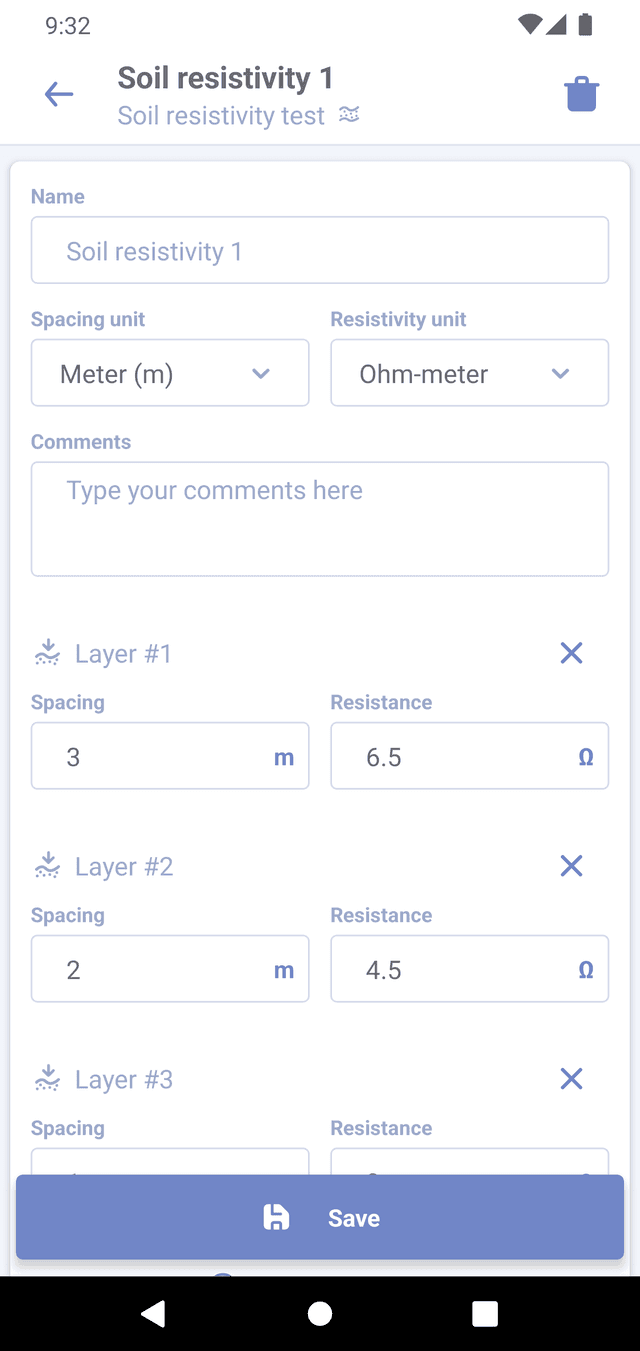Click the Name input field
The height and width of the screenshot is (1351, 640).
[x=320, y=250]
